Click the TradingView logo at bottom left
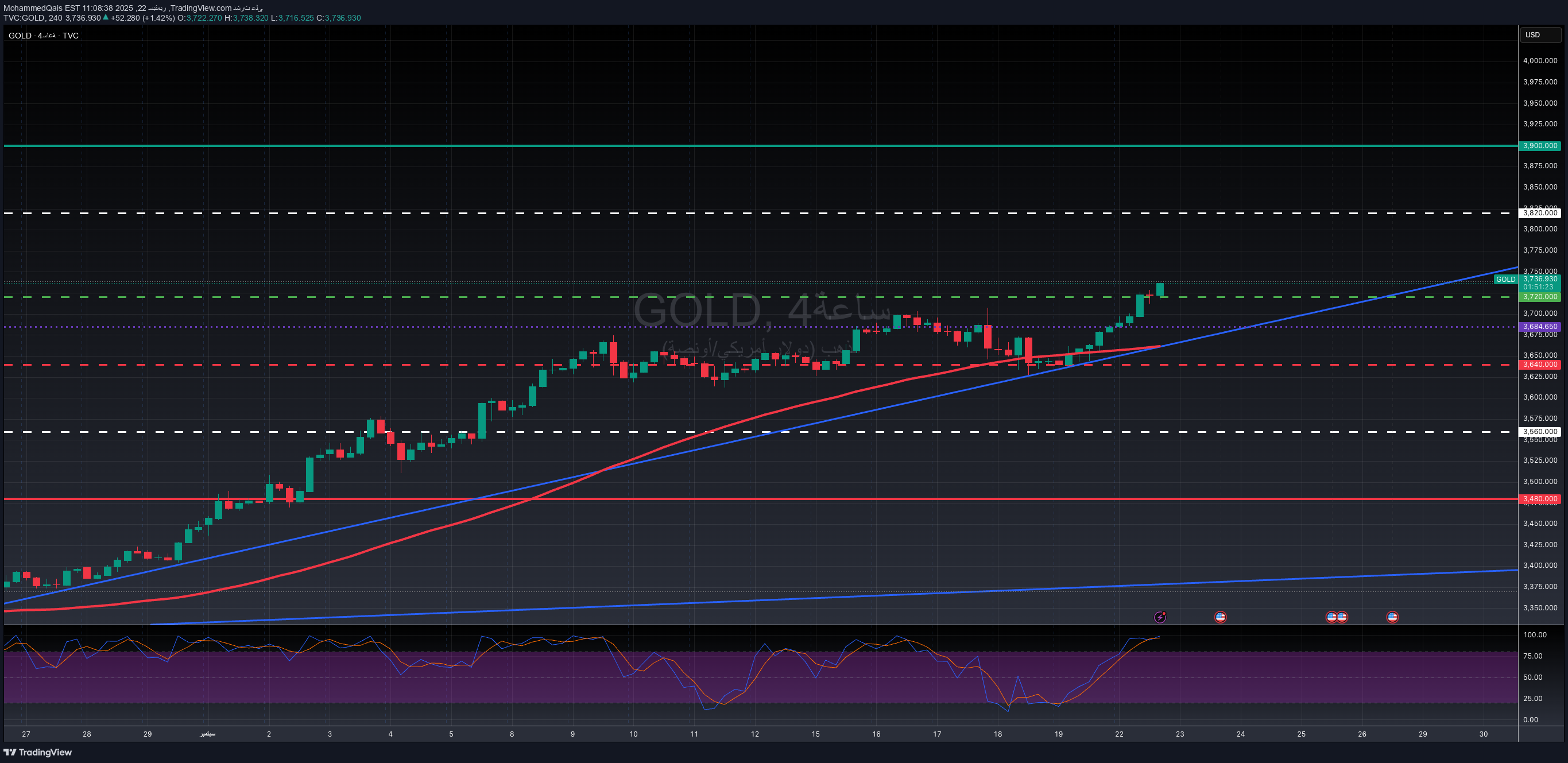 [38, 752]
